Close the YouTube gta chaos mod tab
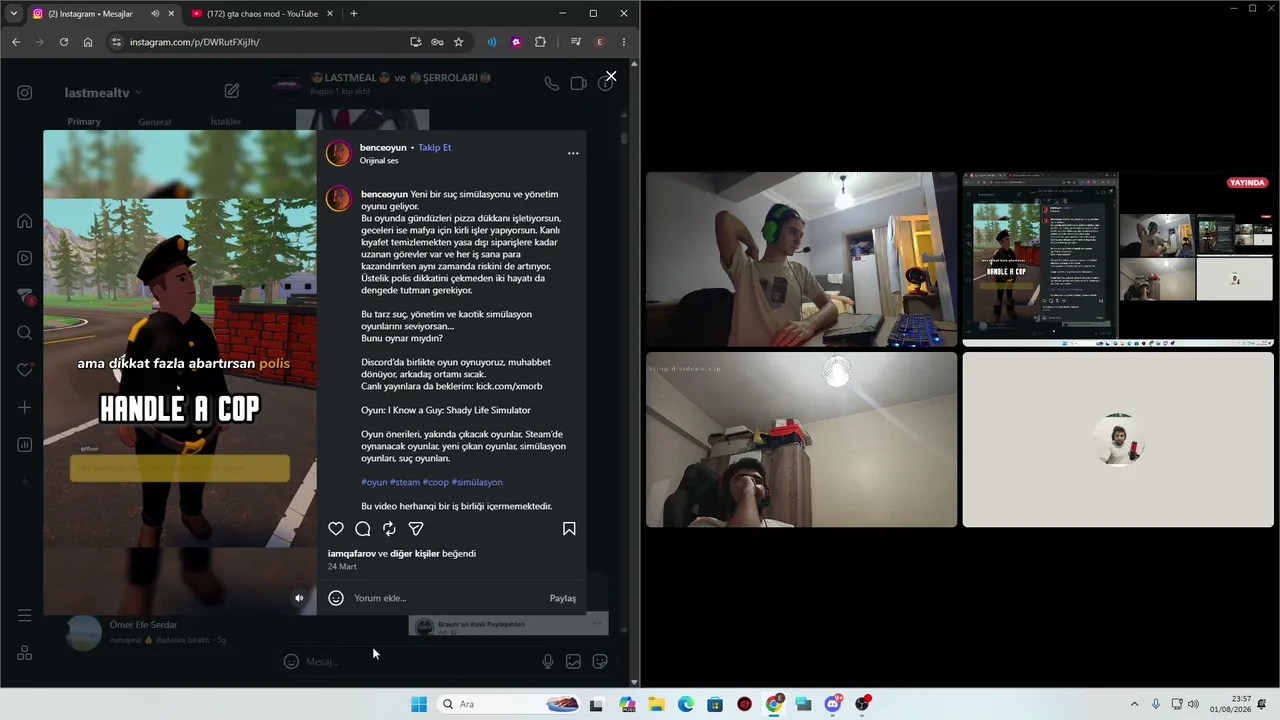The width and height of the screenshot is (1280, 720). [329, 14]
